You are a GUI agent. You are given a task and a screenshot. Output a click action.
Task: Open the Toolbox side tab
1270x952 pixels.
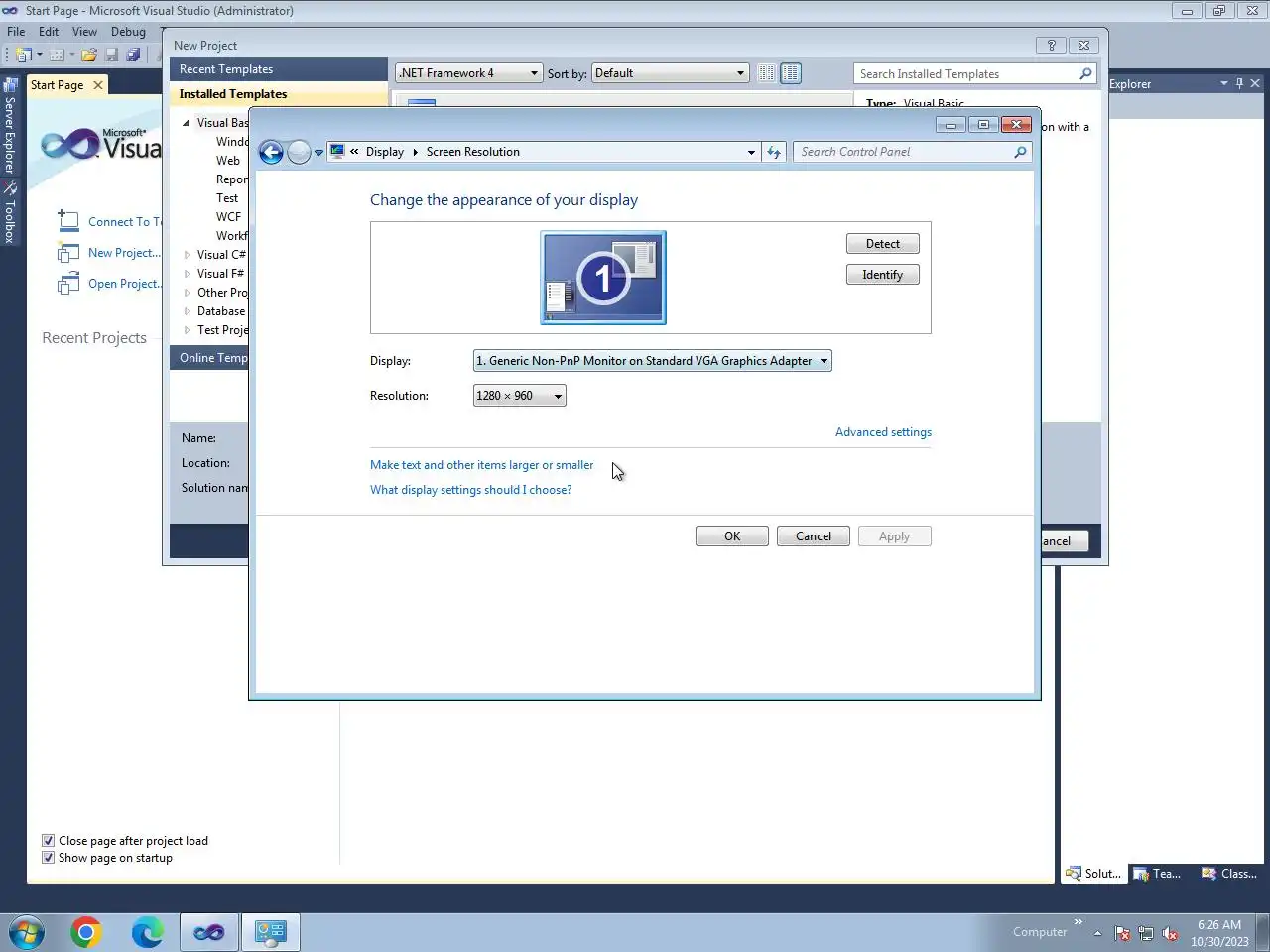coord(10,212)
